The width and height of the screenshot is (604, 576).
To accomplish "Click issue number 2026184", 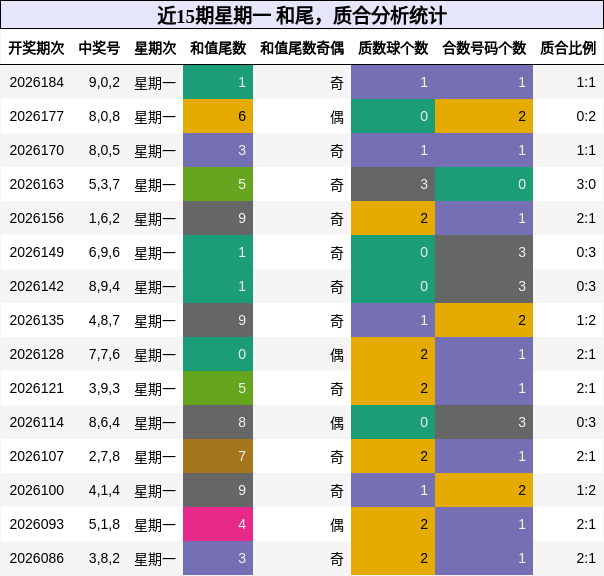I will tap(37, 82).
